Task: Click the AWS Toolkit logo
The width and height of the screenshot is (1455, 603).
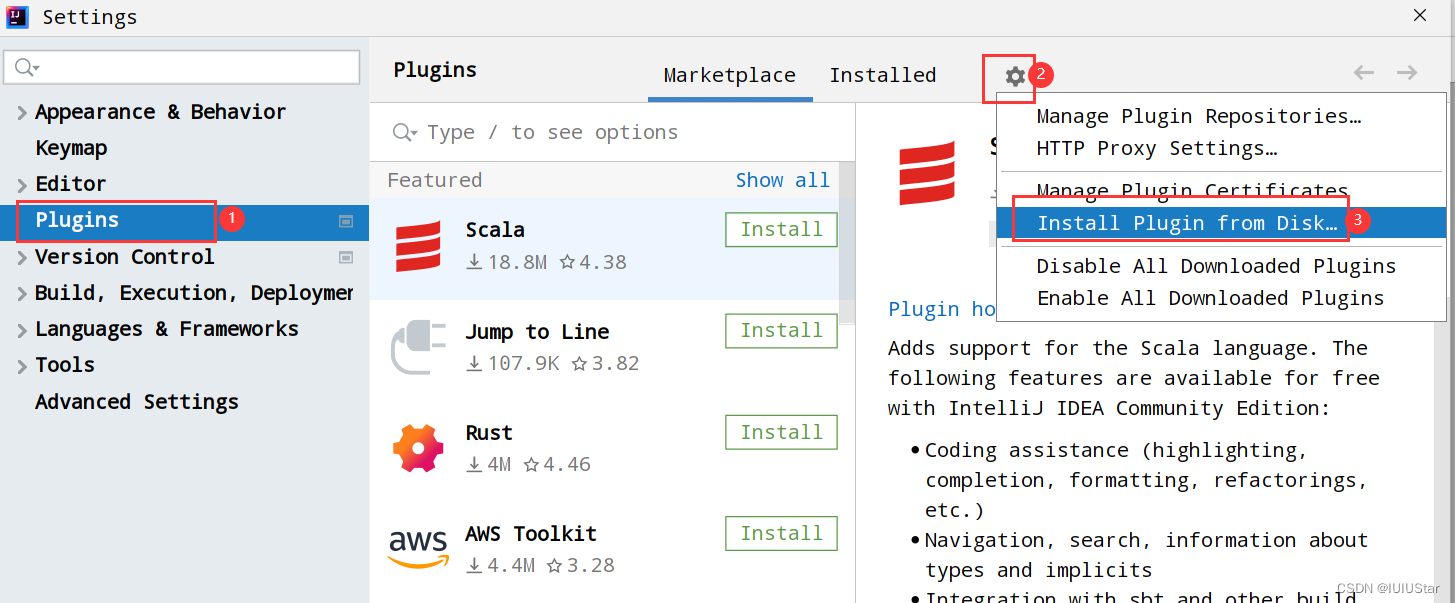Action: pos(418,548)
